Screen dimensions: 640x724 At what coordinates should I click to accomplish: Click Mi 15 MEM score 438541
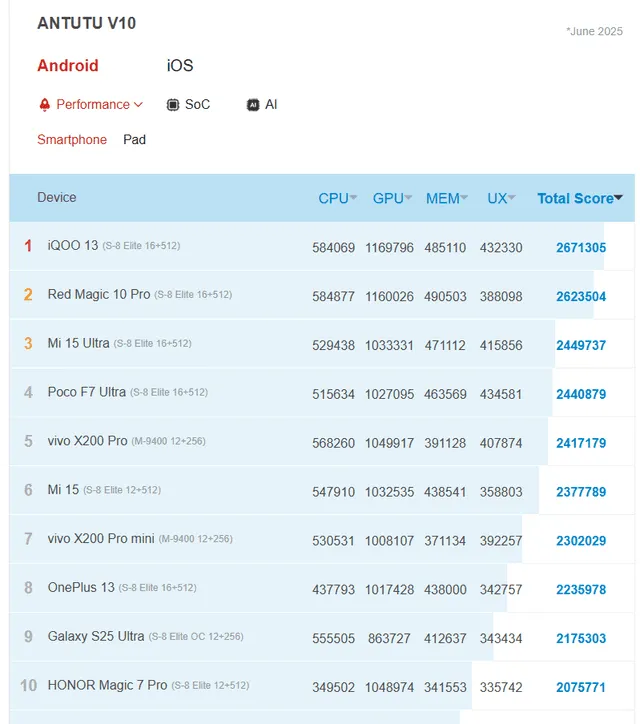point(445,492)
